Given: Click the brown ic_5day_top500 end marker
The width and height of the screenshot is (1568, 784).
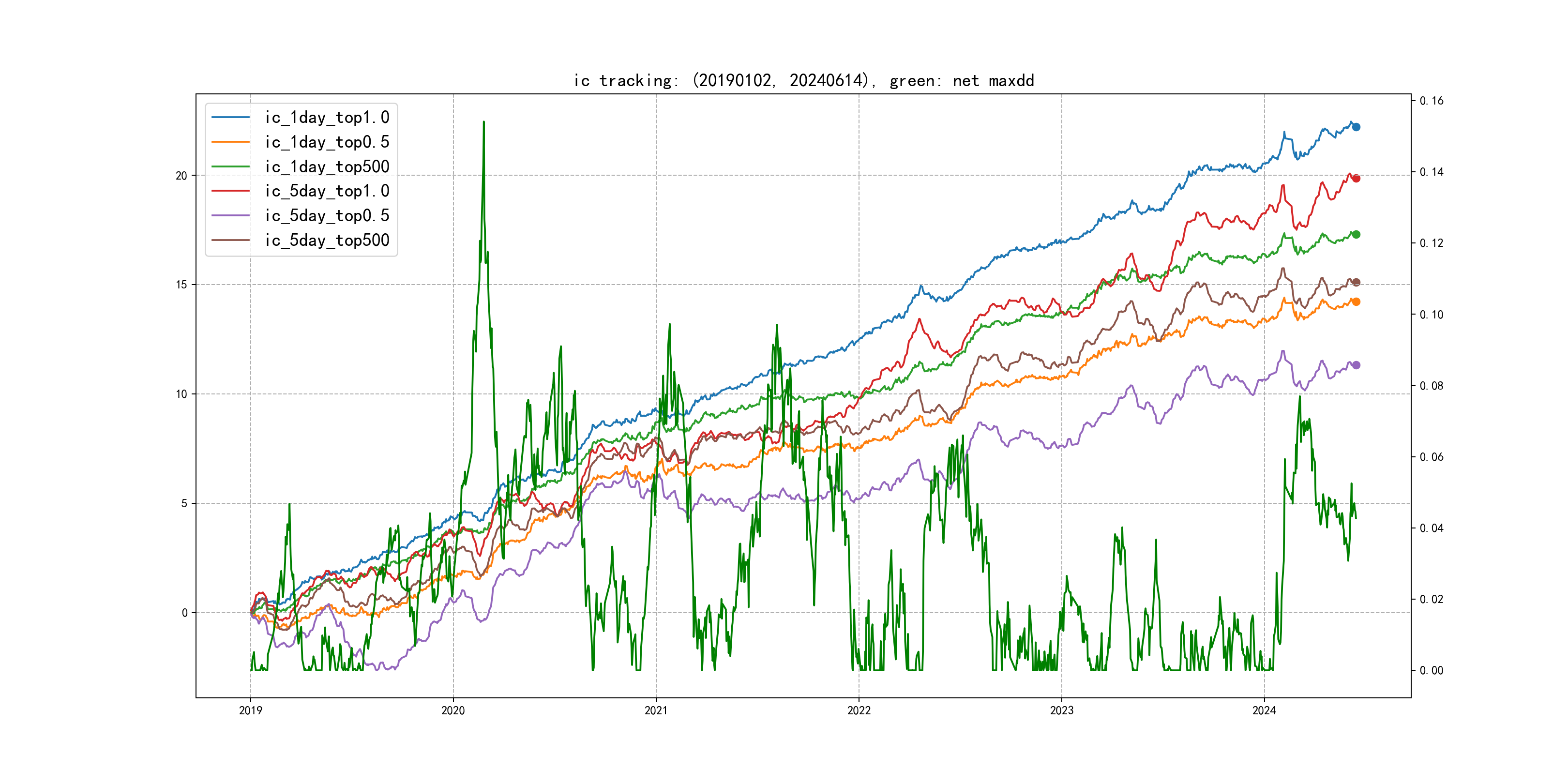Looking at the screenshot, I should 1356,283.
